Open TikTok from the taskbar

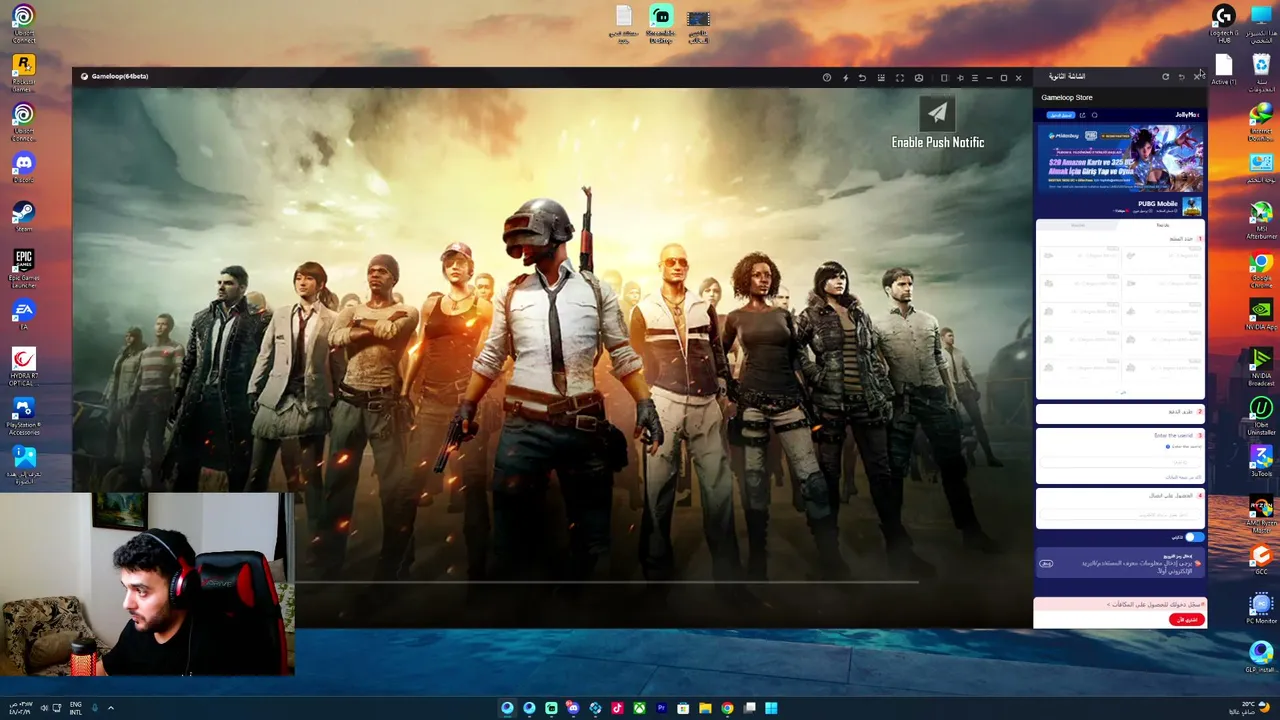[x=617, y=708]
